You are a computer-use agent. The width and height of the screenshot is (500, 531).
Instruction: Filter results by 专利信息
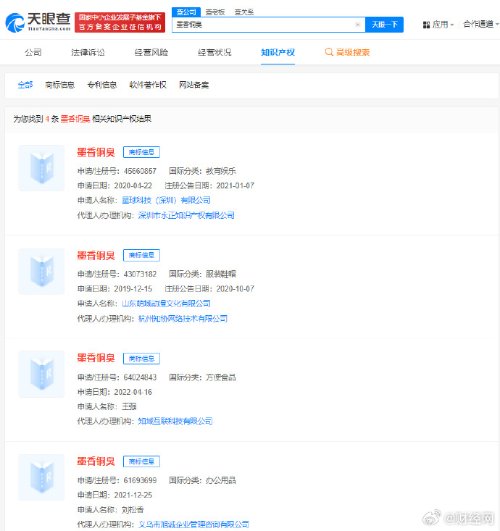(102, 85)
